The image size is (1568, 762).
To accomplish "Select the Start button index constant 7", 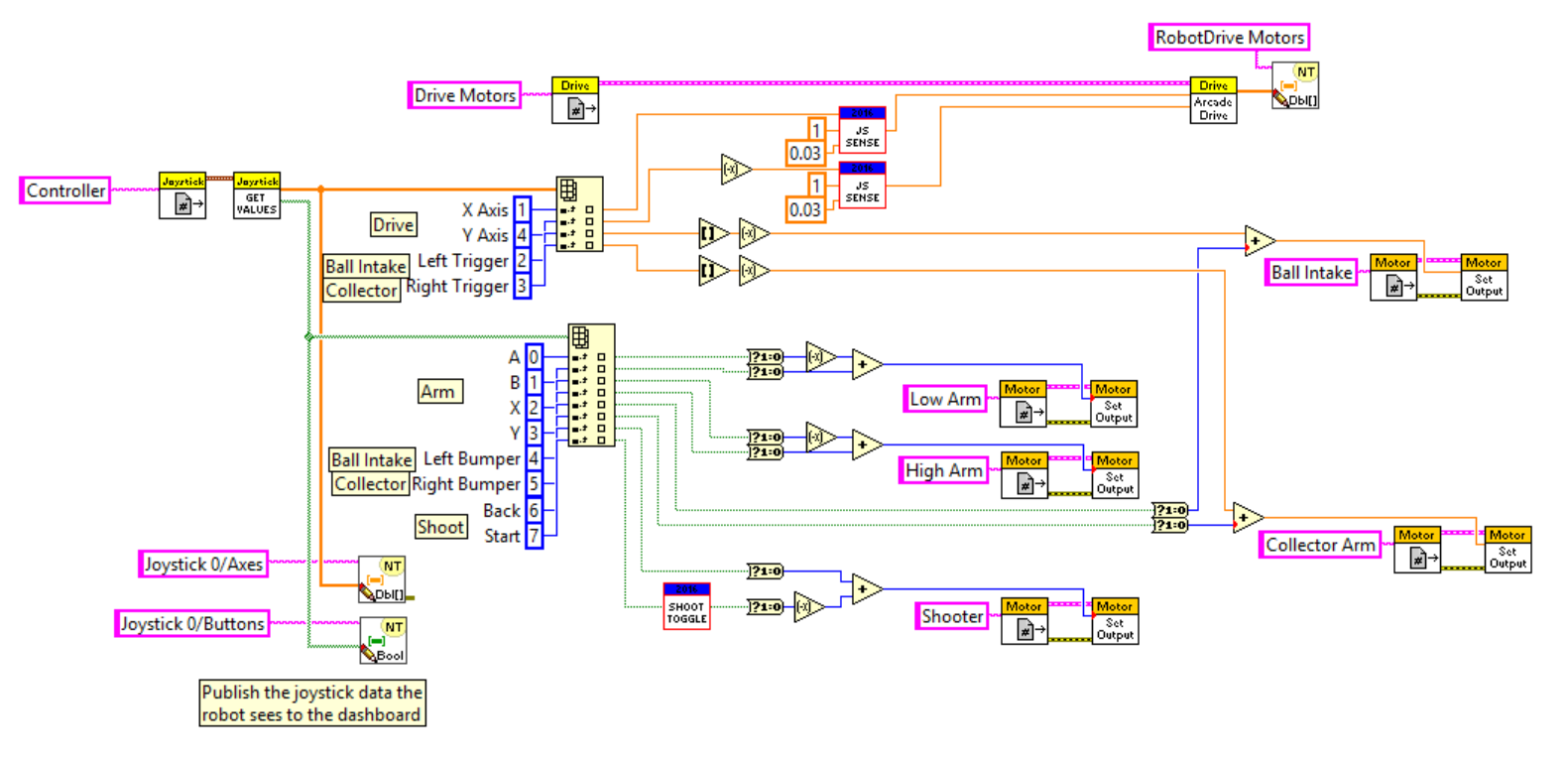I will [534, 537].
